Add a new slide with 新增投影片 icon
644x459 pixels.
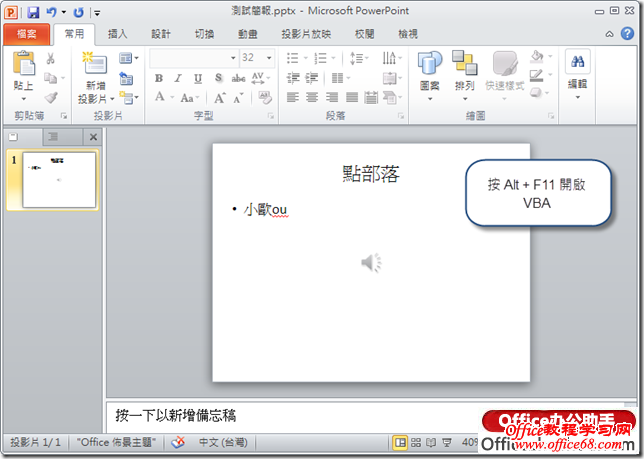click(x=94, y=63)
